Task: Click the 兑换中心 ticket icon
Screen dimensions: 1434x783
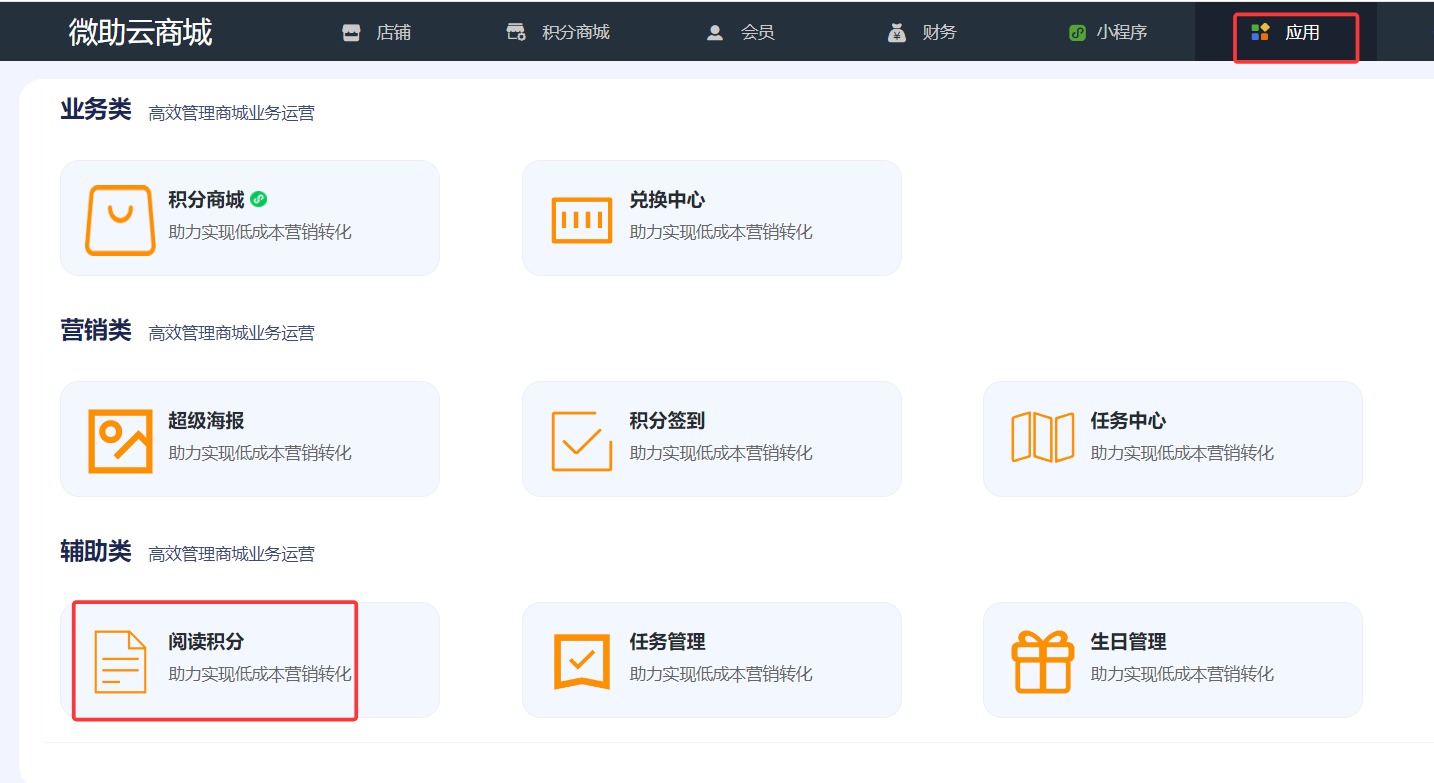Action: [x=581, y=220]
